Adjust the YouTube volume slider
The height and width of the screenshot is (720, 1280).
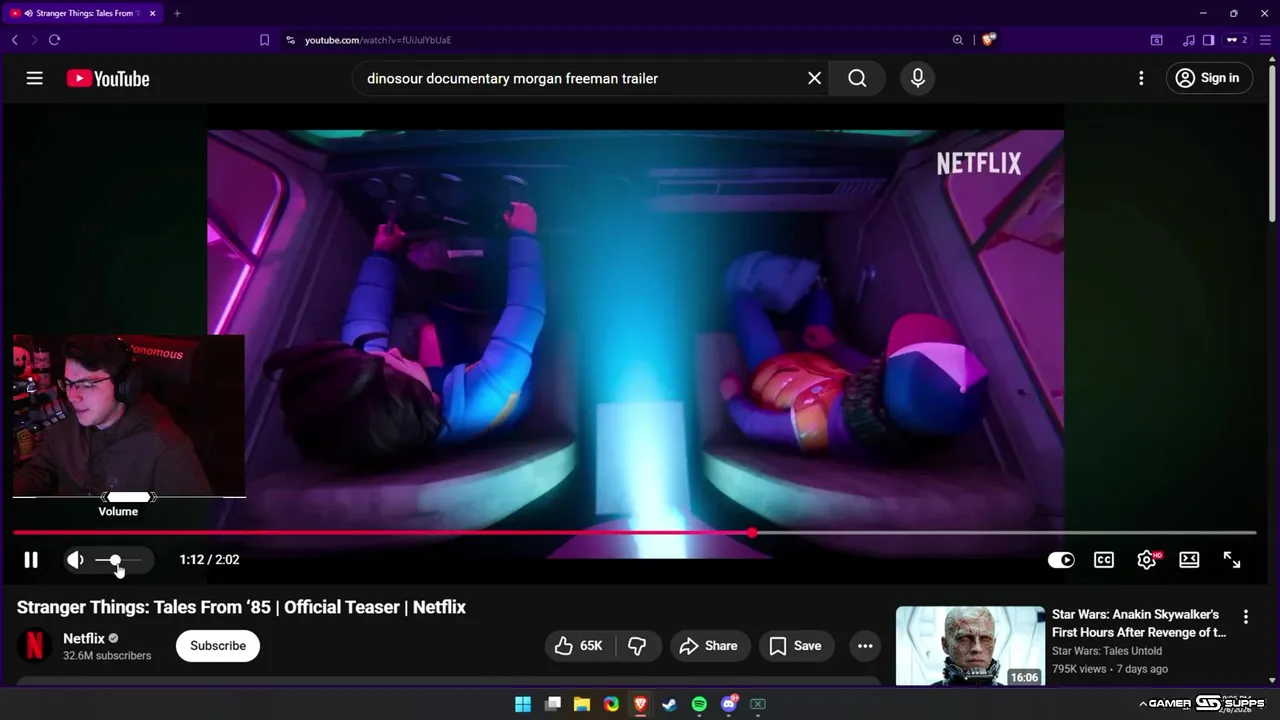[120, 560]
